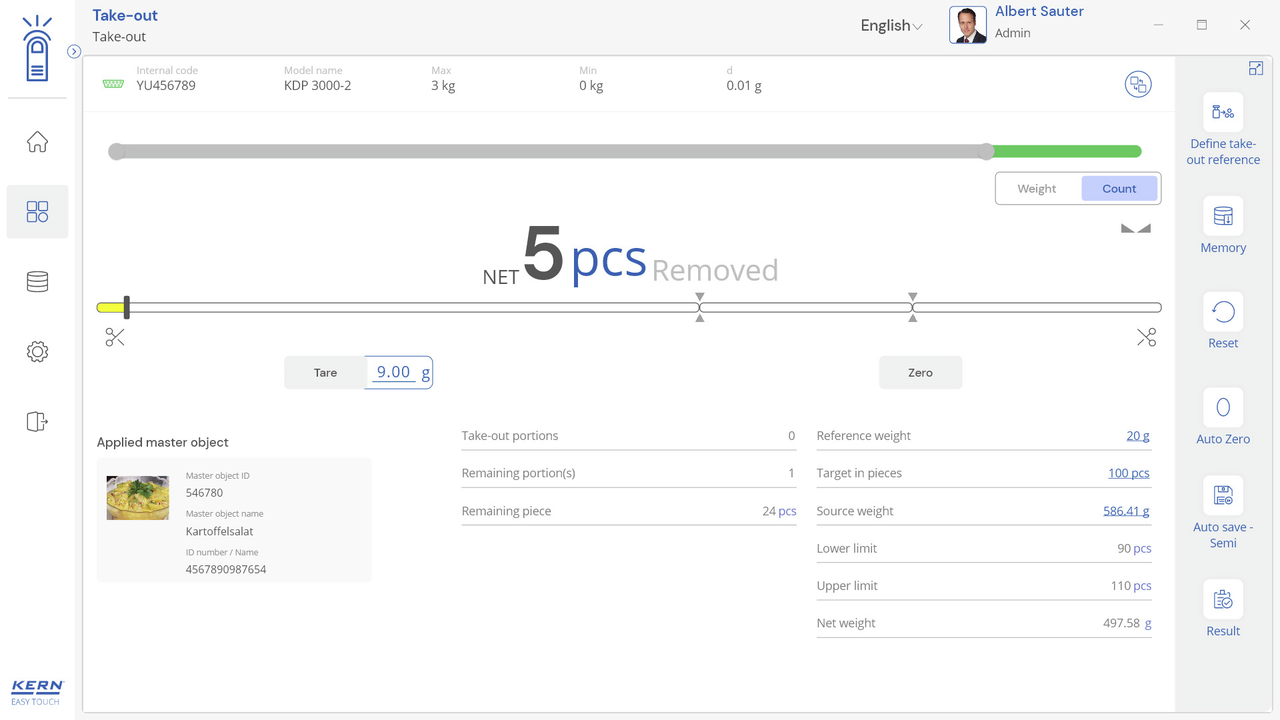
Task: Toggle Auto save - Semi mode
Action: 1223,496
